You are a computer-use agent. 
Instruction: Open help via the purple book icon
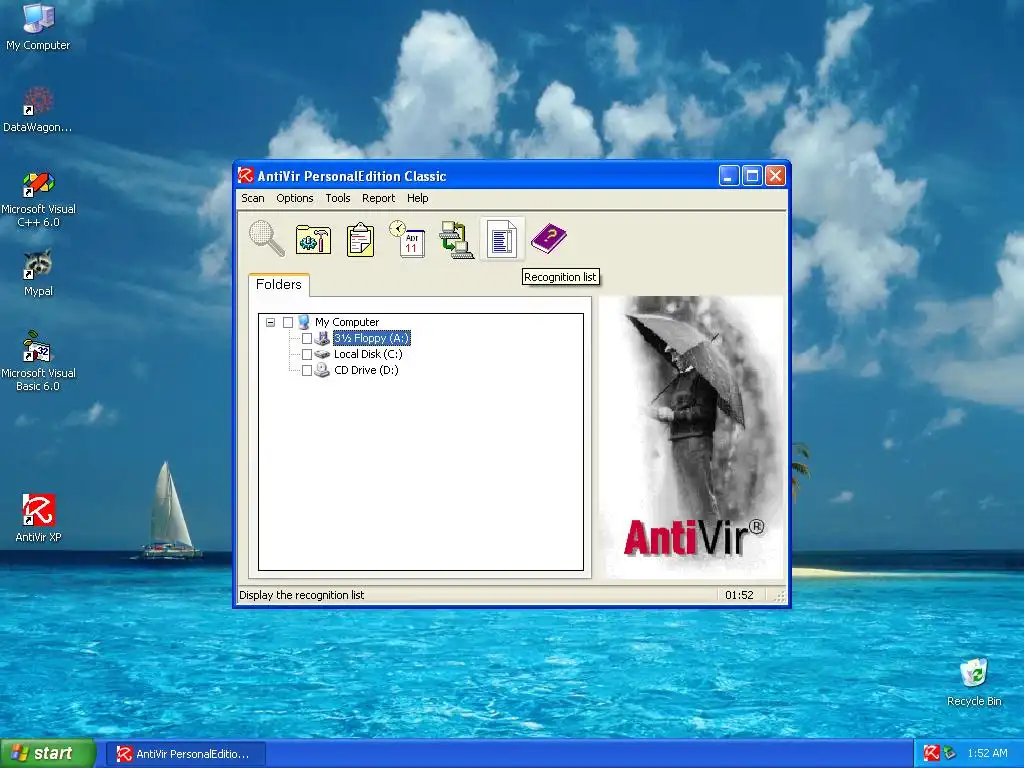pos(549,238)
